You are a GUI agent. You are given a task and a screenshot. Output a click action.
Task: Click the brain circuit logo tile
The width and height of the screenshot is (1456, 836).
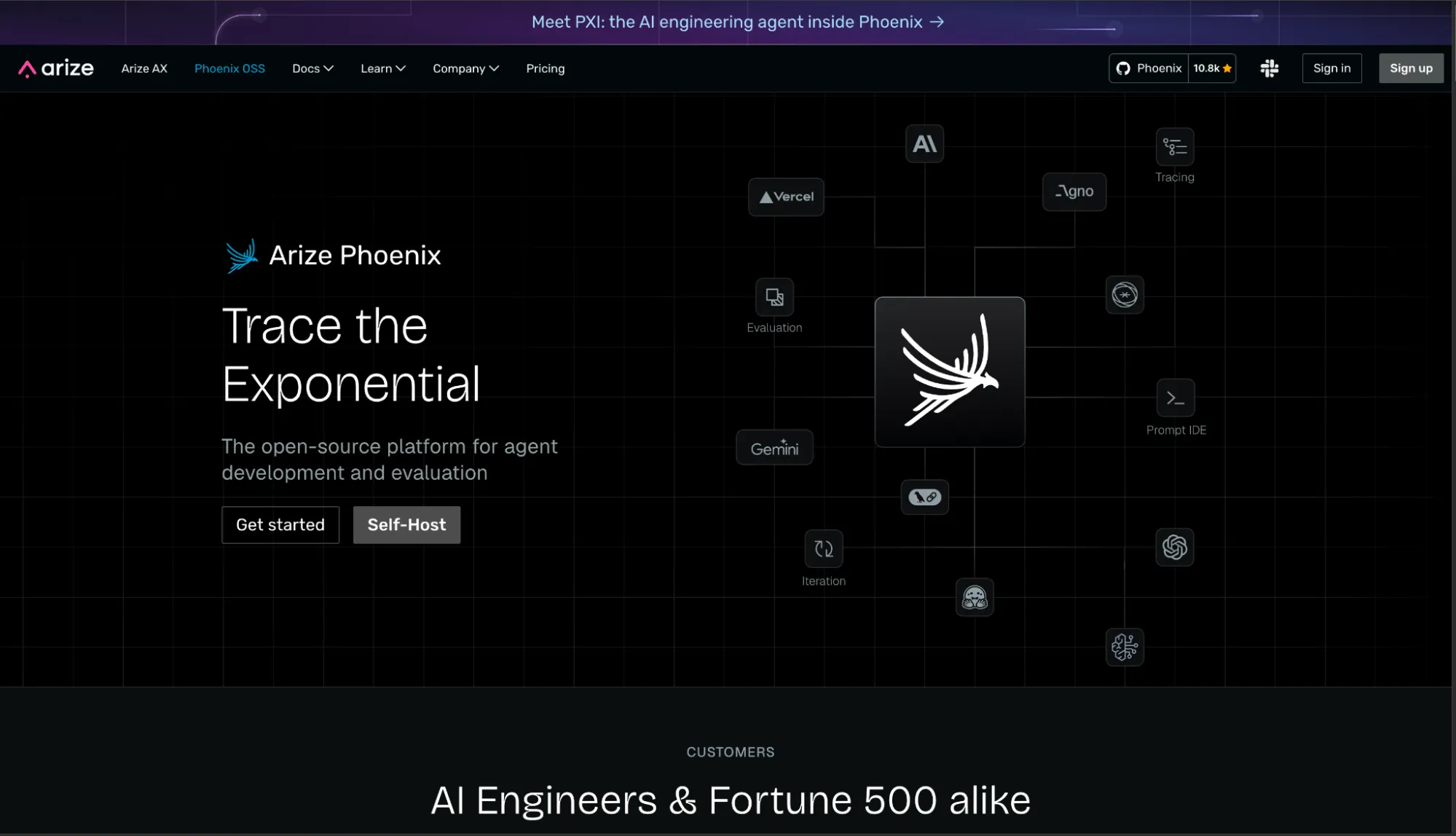pos(1125,647)
